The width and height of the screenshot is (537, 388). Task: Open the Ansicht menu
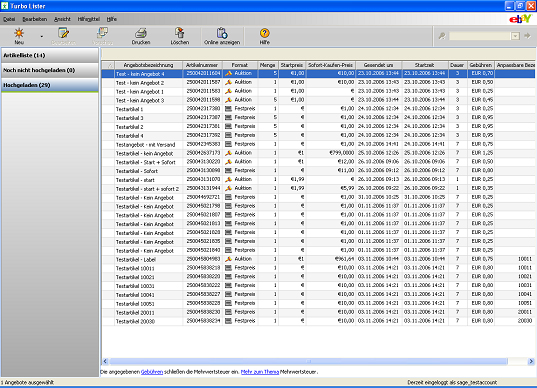pos(62,19)
